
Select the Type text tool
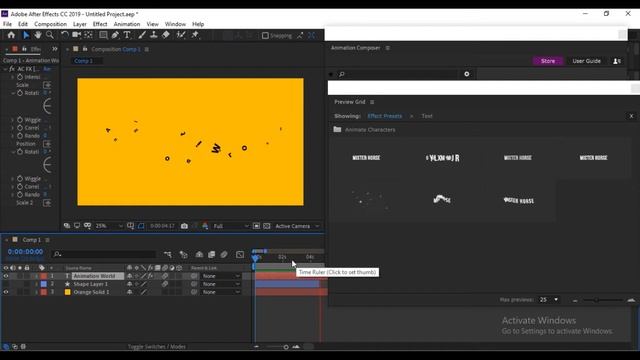pyautogui.click(x=127, y=35)
